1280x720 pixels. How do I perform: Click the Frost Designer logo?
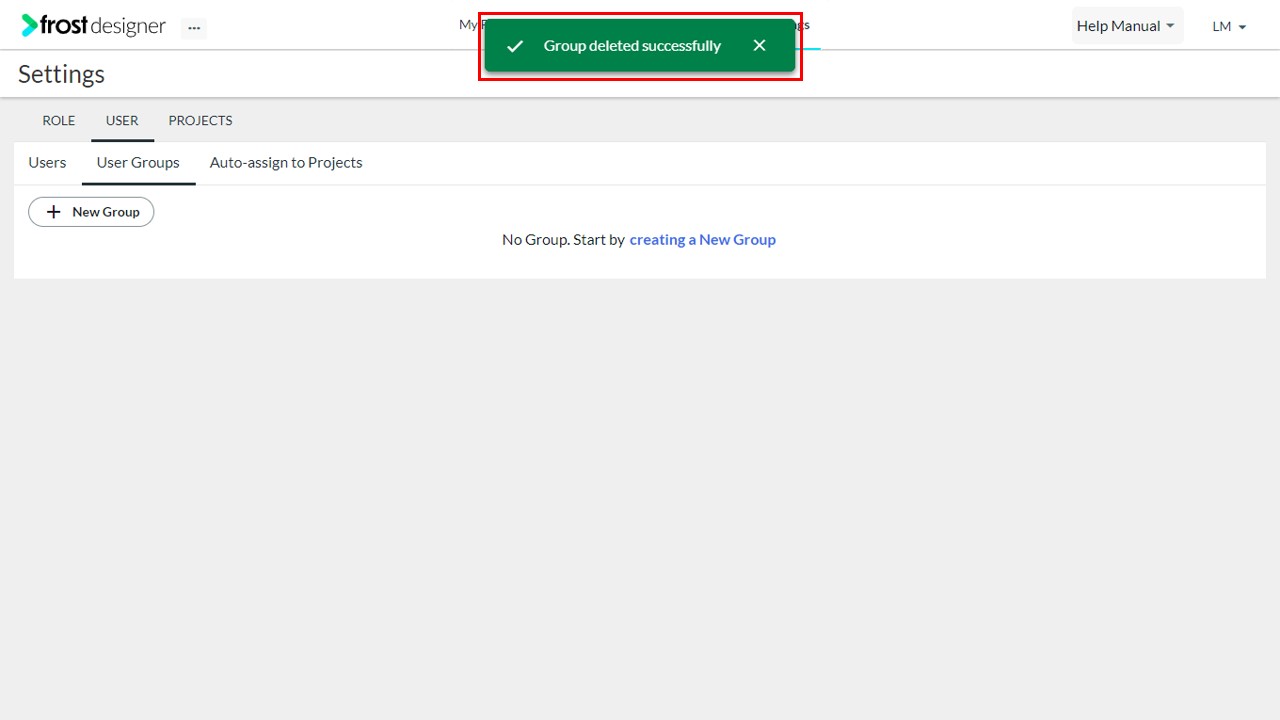pyautogui.click(x=94, y=26)
